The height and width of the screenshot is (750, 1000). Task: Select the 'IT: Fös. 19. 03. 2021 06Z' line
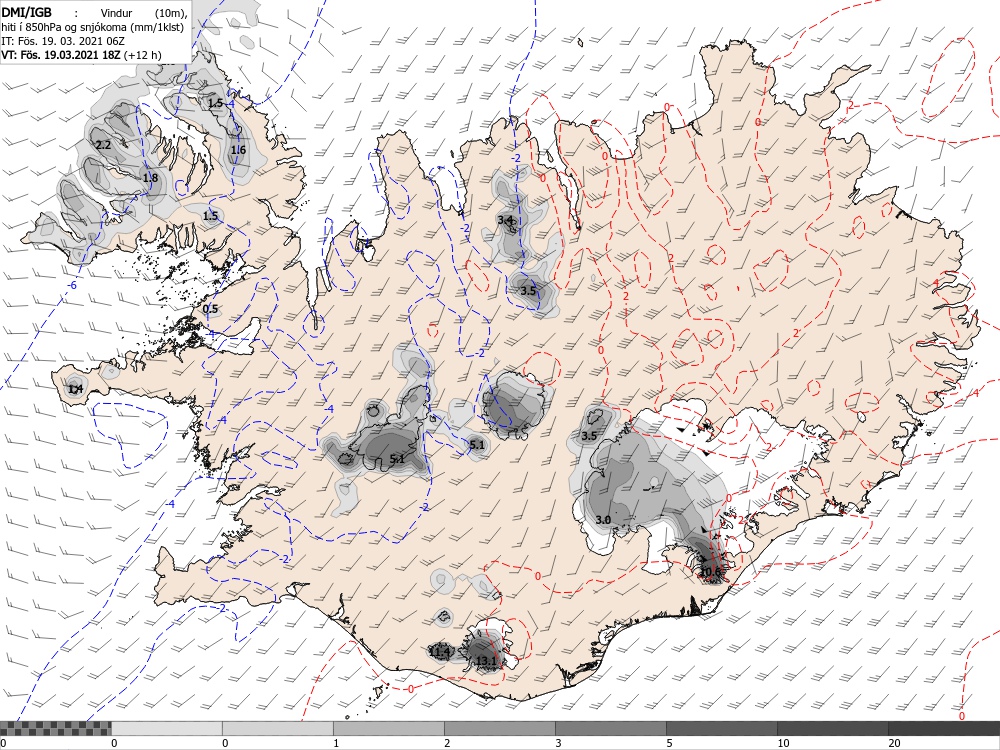point(63,41)
